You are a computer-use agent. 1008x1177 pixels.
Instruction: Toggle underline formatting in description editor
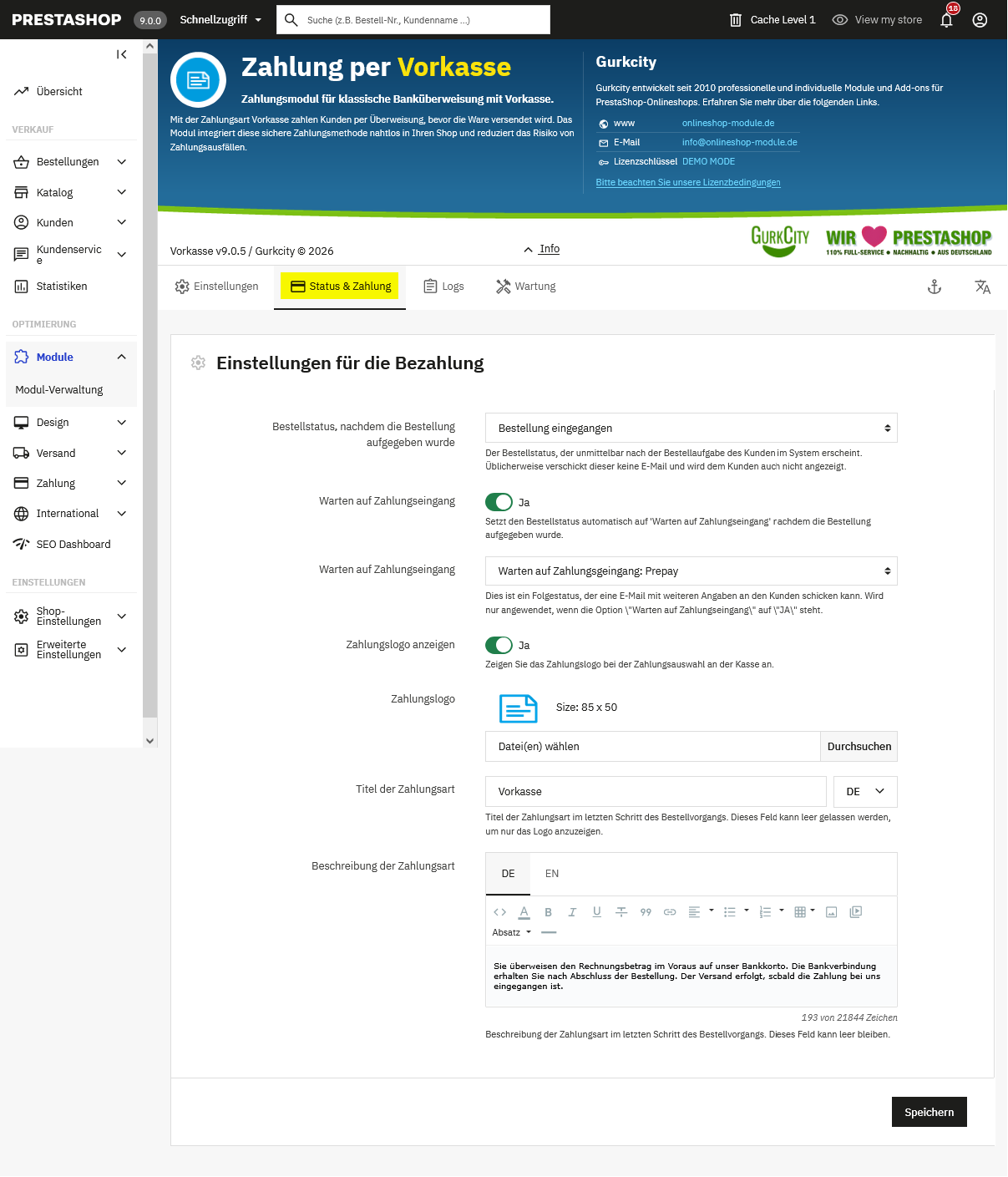[x=596, y=912]
